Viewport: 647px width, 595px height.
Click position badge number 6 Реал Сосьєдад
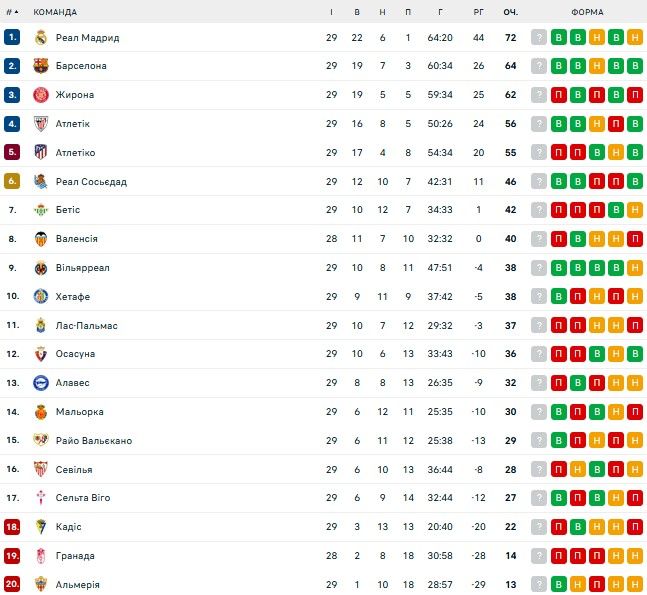tap(12, 182)
